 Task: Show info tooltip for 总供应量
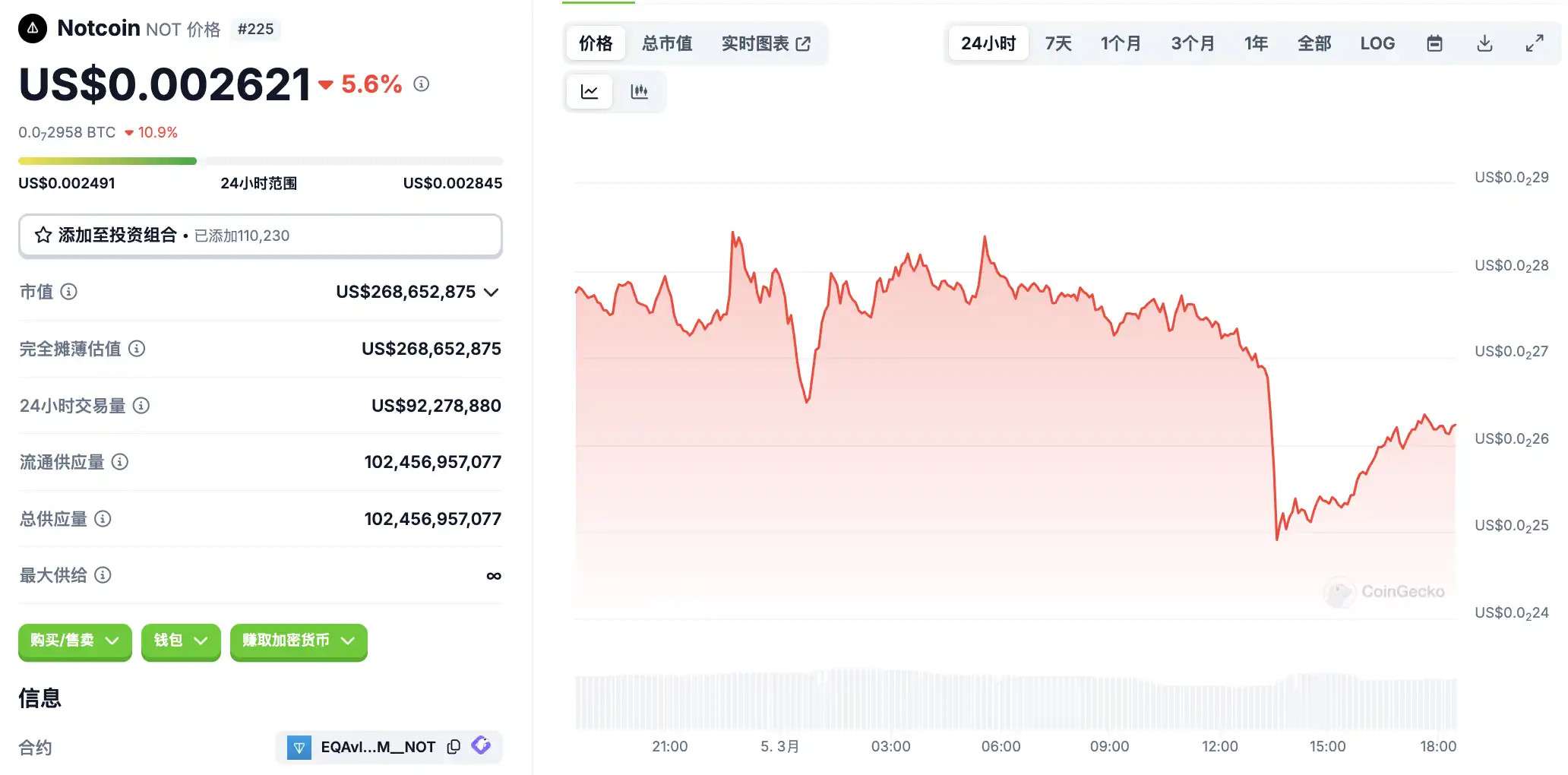(103, 519)
